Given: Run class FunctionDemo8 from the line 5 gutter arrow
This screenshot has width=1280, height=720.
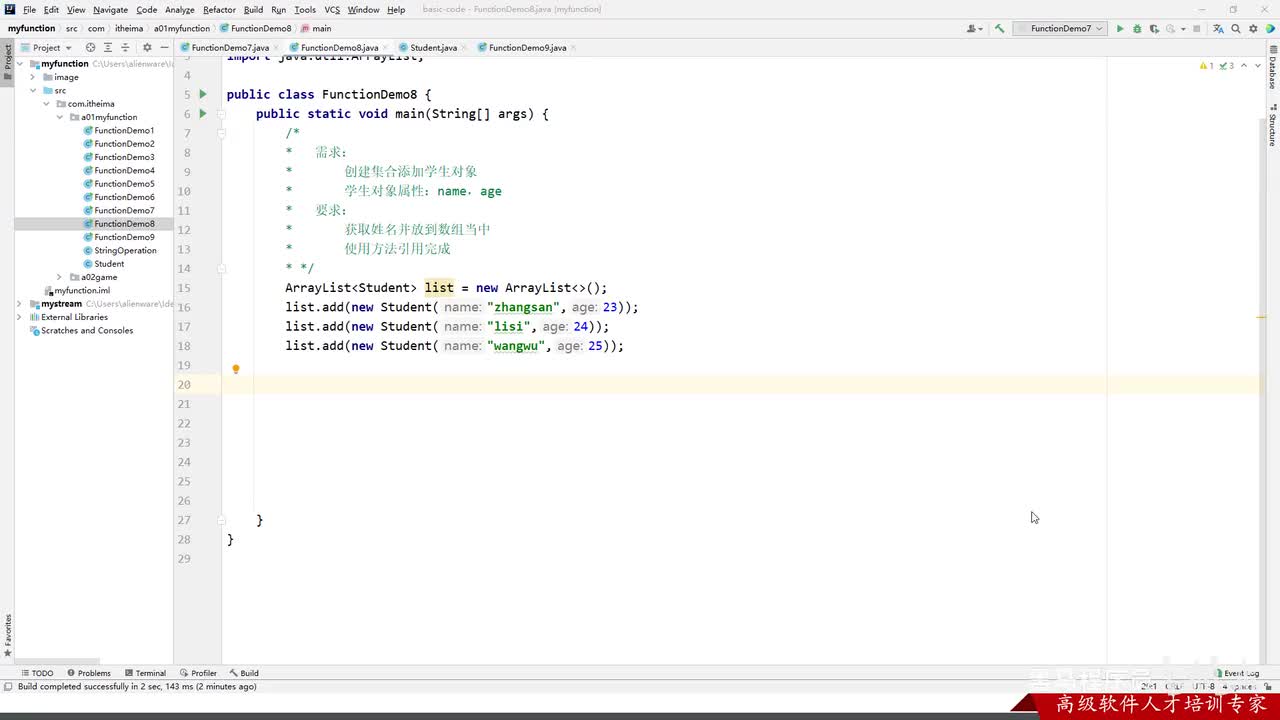Looking at the screenshot, I should coord(202,95).
